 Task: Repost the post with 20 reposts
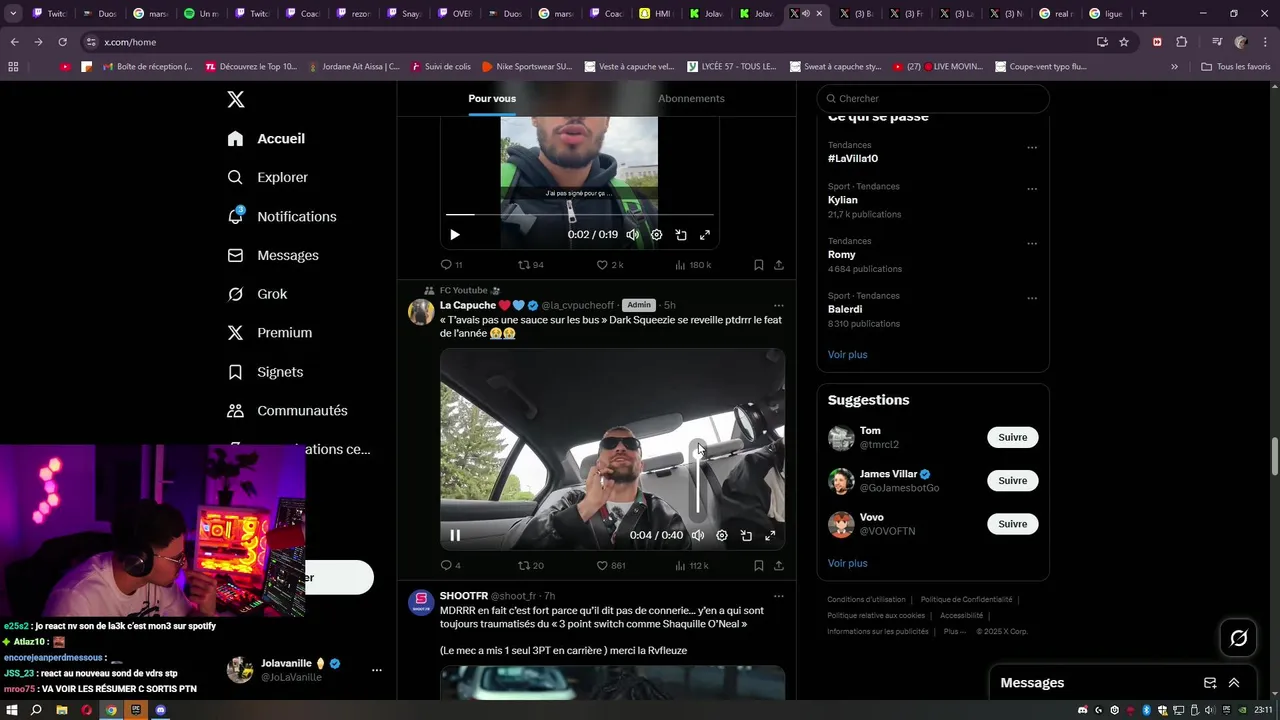pyautogui.click(x=530, y=566)
